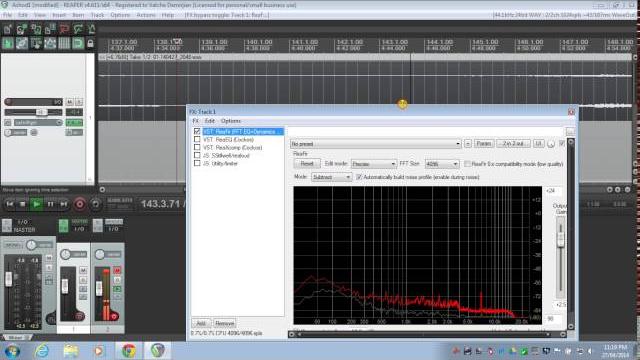
Task: Click the preset plus button
Action: pyautogui.click(x=468, y=144)
